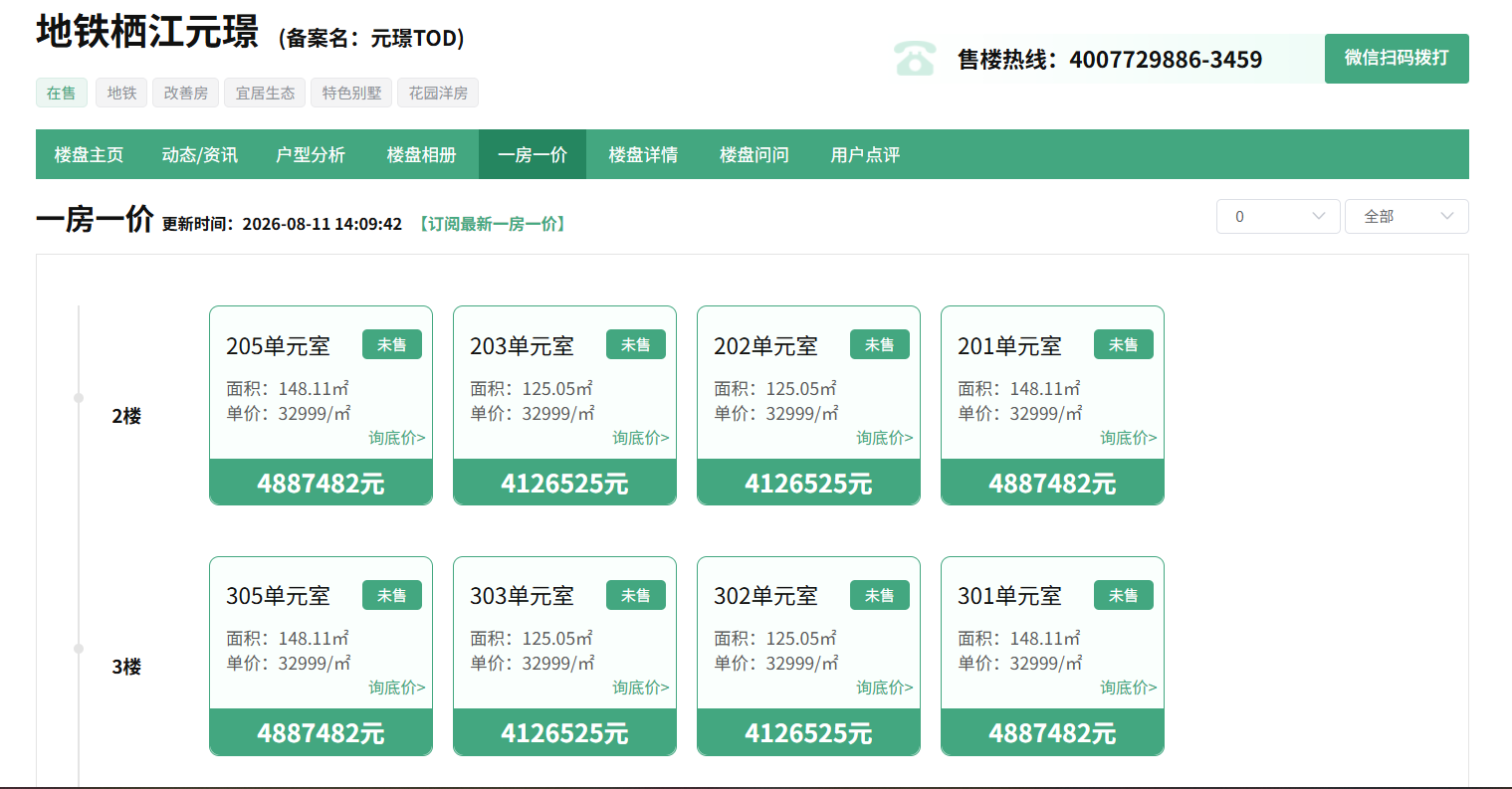Click 微信扫码拨打 button

click(1397, 59)
